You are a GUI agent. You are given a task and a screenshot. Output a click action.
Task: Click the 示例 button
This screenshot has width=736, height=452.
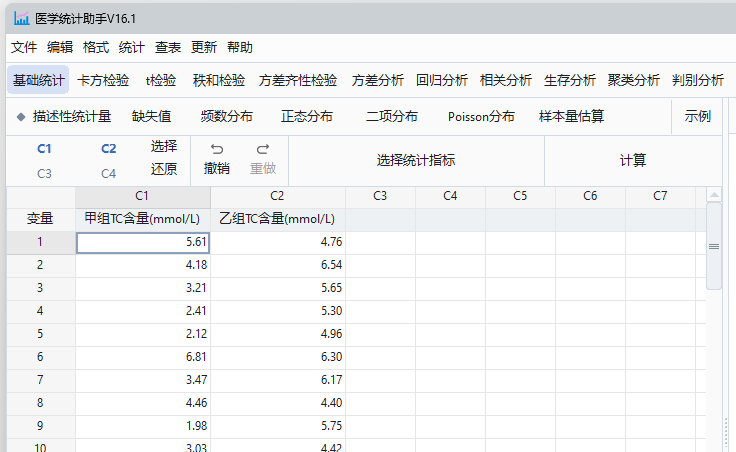click(698, 116)
